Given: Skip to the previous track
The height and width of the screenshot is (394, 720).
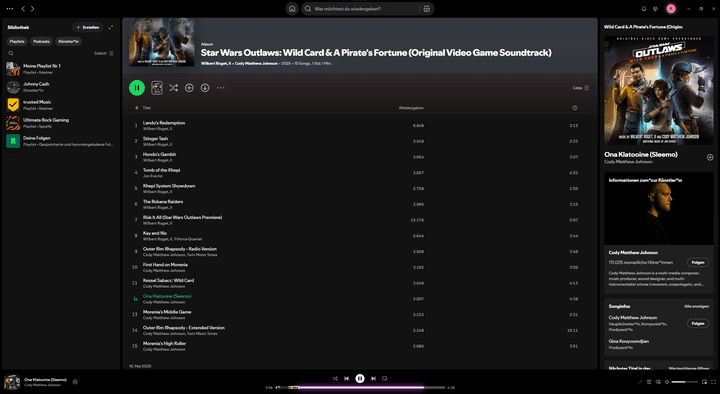Looking at the screenshot, I should pyautogui.click(x=346, y=378).
